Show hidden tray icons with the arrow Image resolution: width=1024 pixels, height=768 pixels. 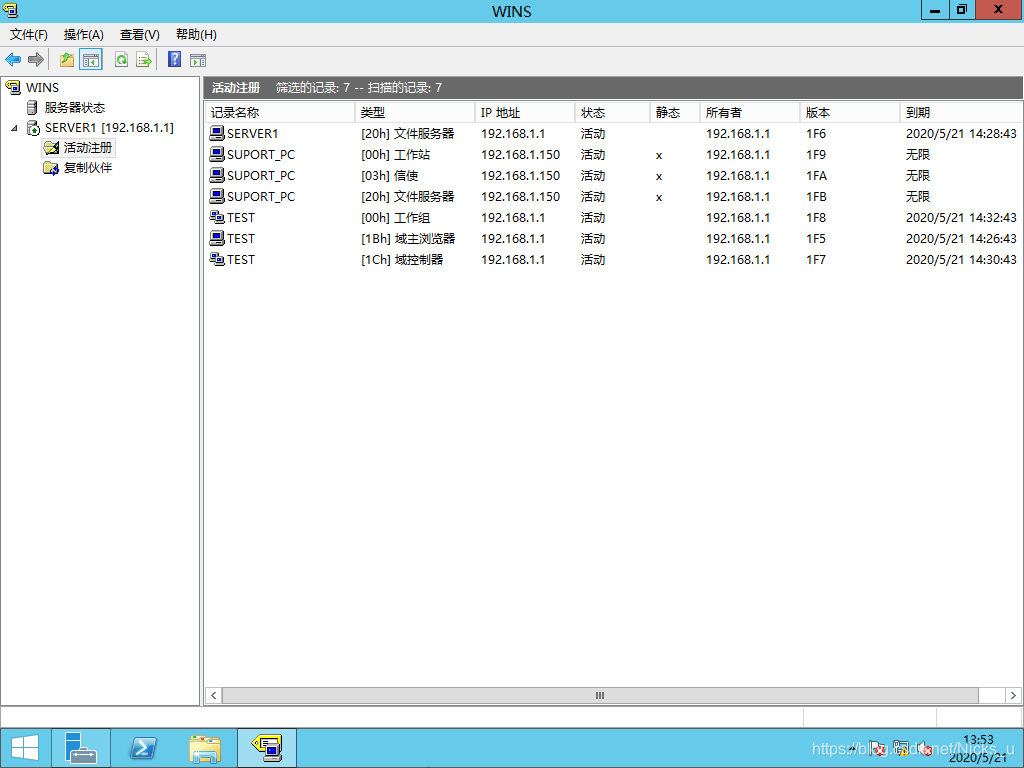point(854,748)
